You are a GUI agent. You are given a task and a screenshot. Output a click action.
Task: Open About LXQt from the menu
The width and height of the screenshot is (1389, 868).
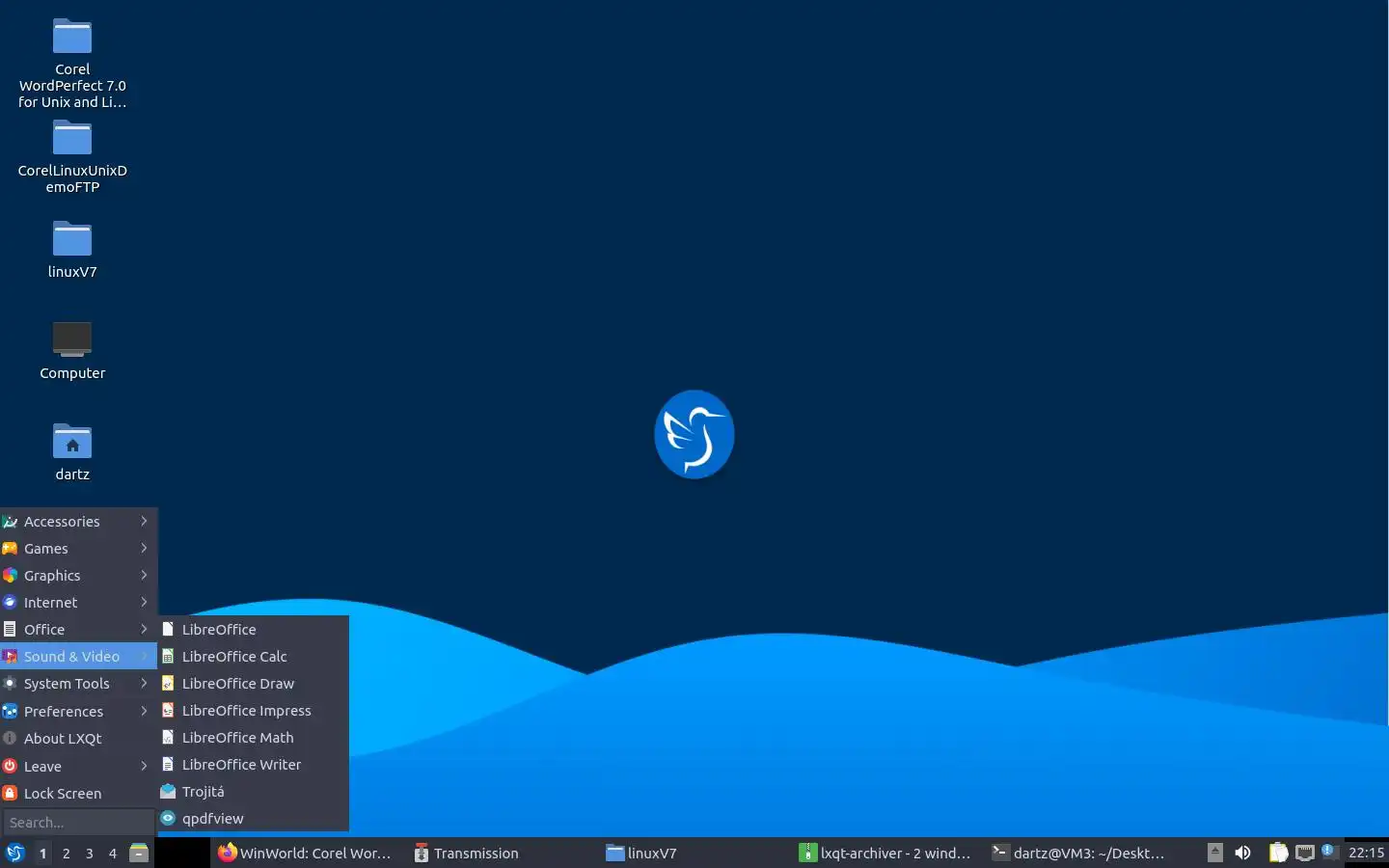[x=78, y=738]
